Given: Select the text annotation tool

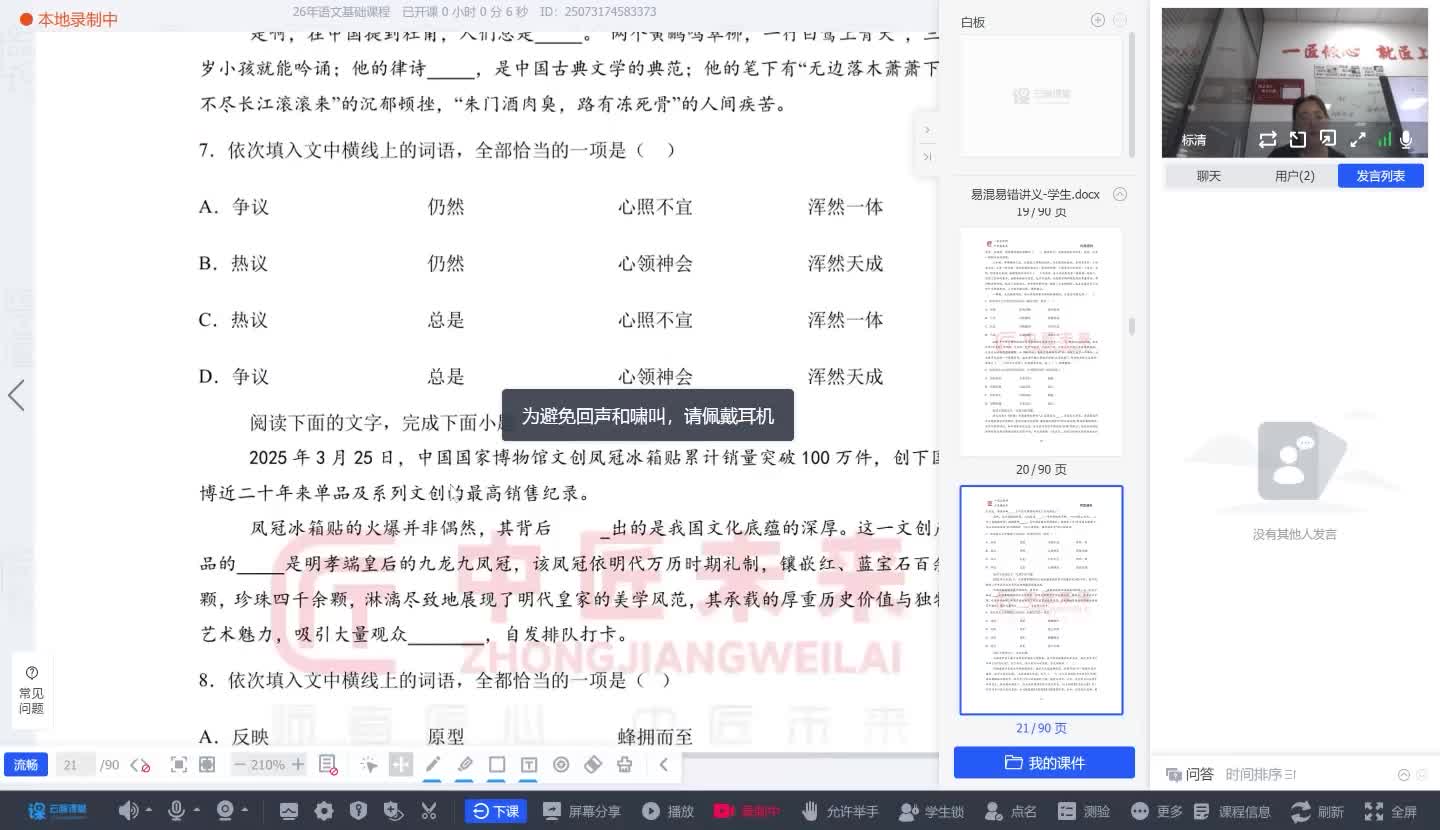Looking at the screenshot, I should click(527, 763).
